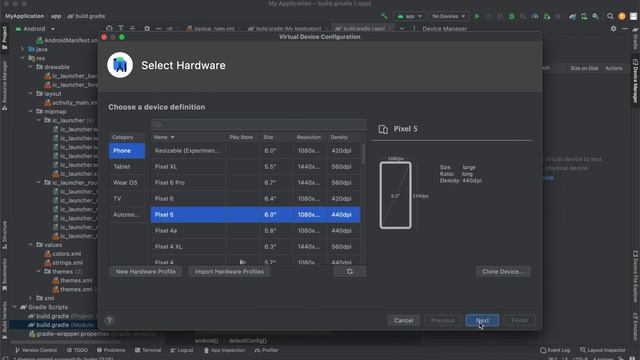Click the Cancel button
This screenshot has height=360, width=640.
click(404, 320)
